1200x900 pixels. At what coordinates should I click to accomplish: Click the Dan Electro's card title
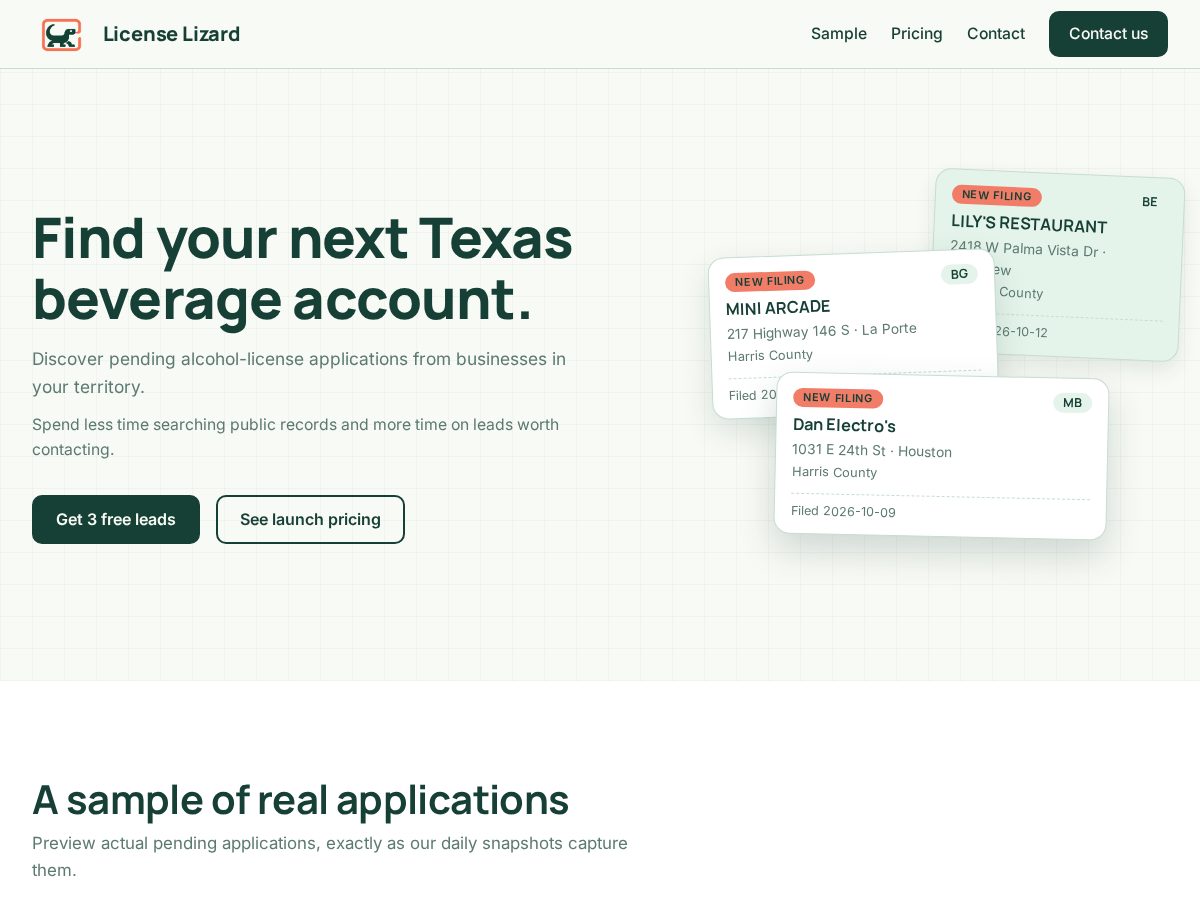(844, 425)
